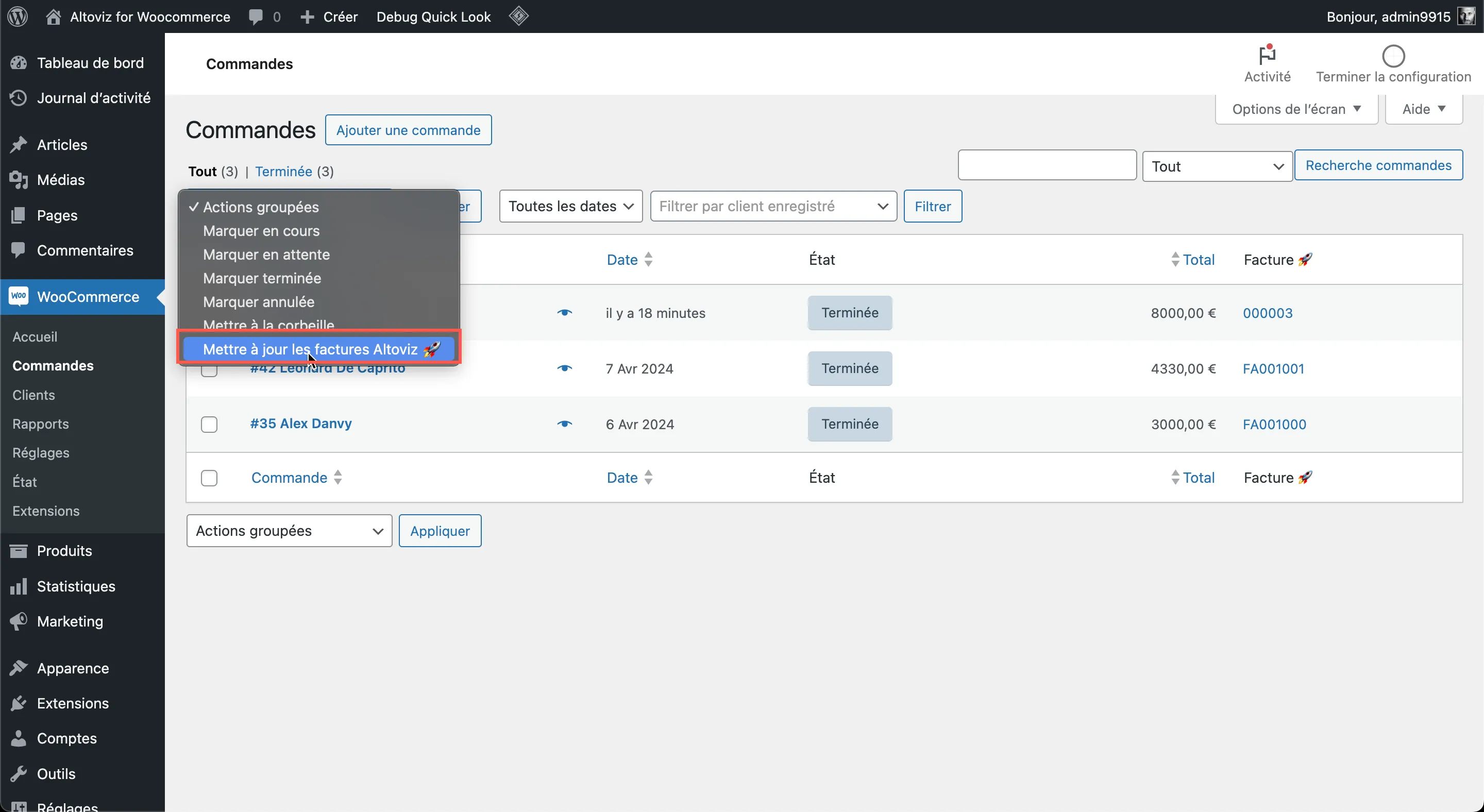Open the comments bubble in the admin bar
The width and height of the screenshot is (1484, 812).
(x=264, y=16)
